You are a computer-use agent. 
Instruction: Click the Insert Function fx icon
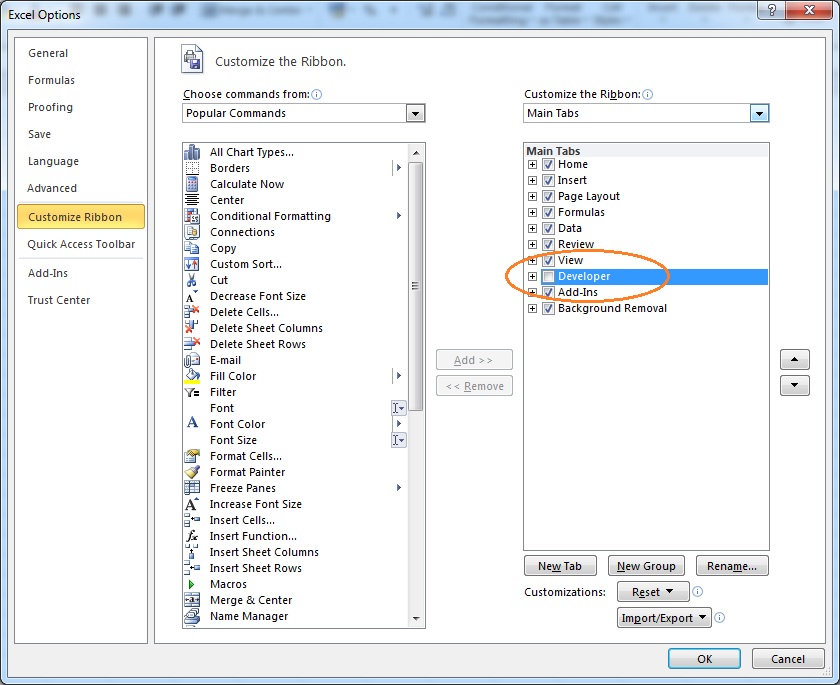click(192, 536)
